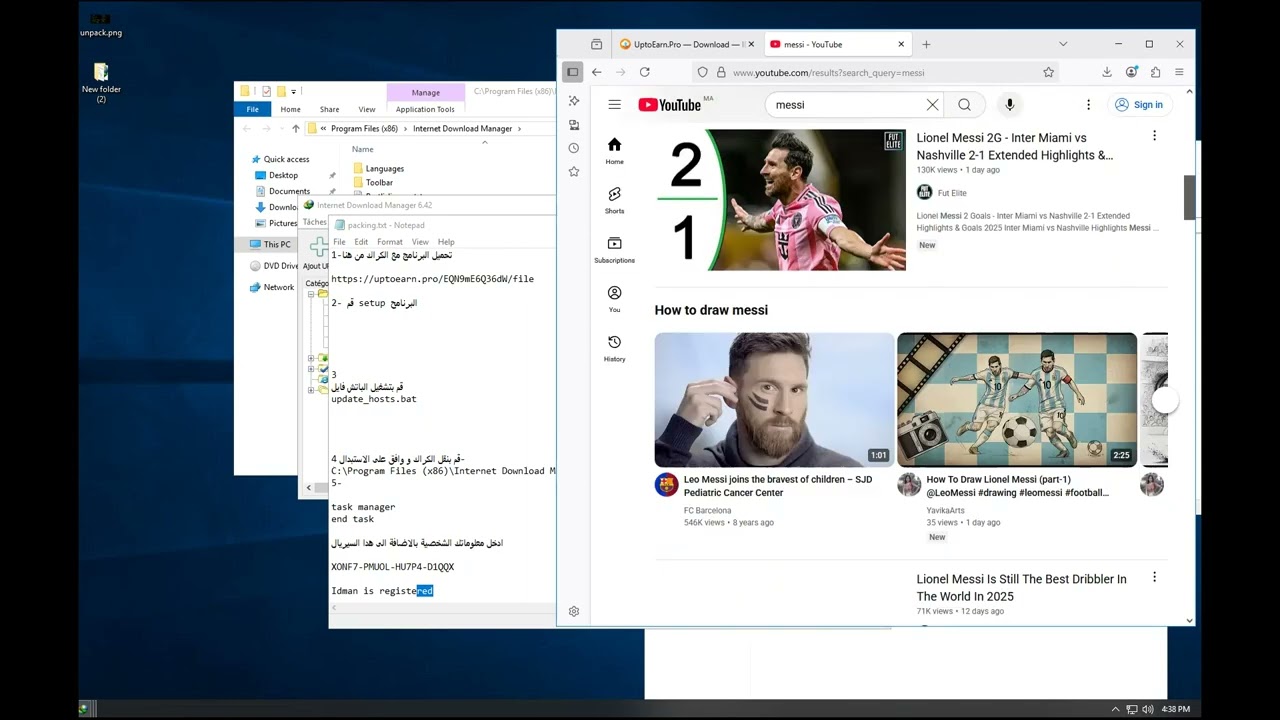The width and height of the screenshot is (1280, 720).
Task: Clear the messi search query
Action: (932, 105)
